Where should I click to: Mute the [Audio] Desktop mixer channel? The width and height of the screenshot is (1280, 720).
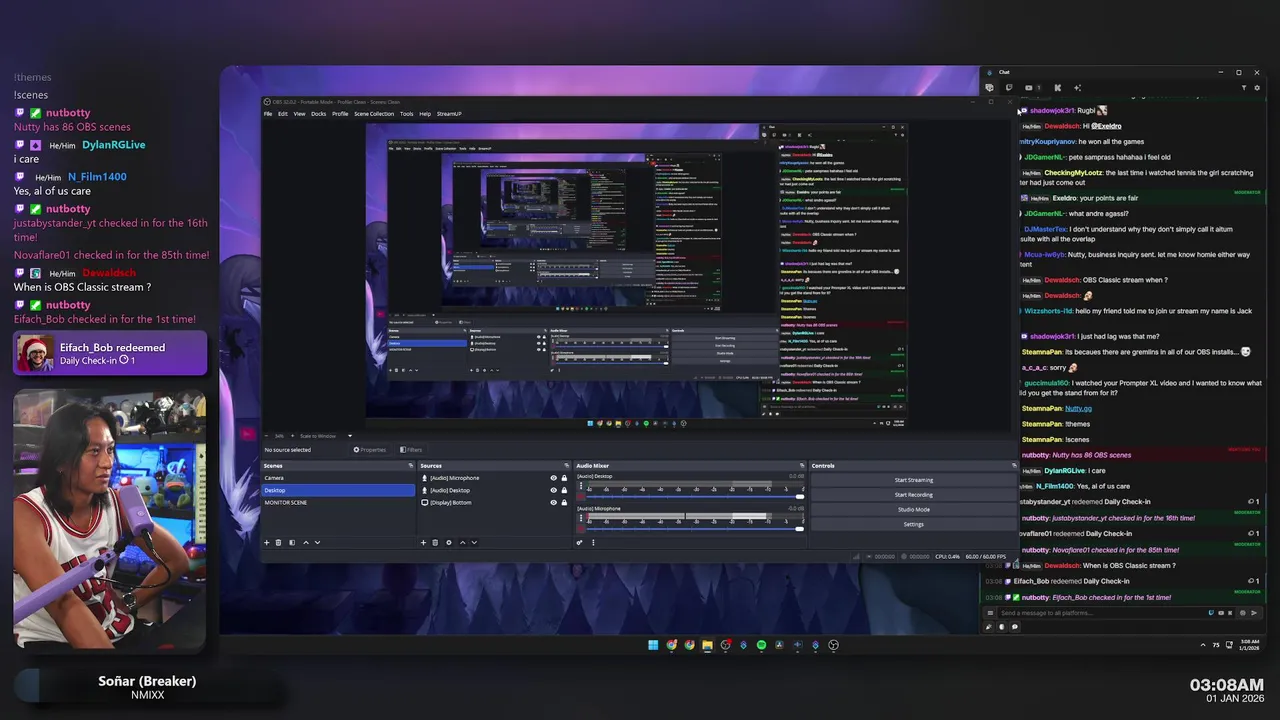point(581,497)
